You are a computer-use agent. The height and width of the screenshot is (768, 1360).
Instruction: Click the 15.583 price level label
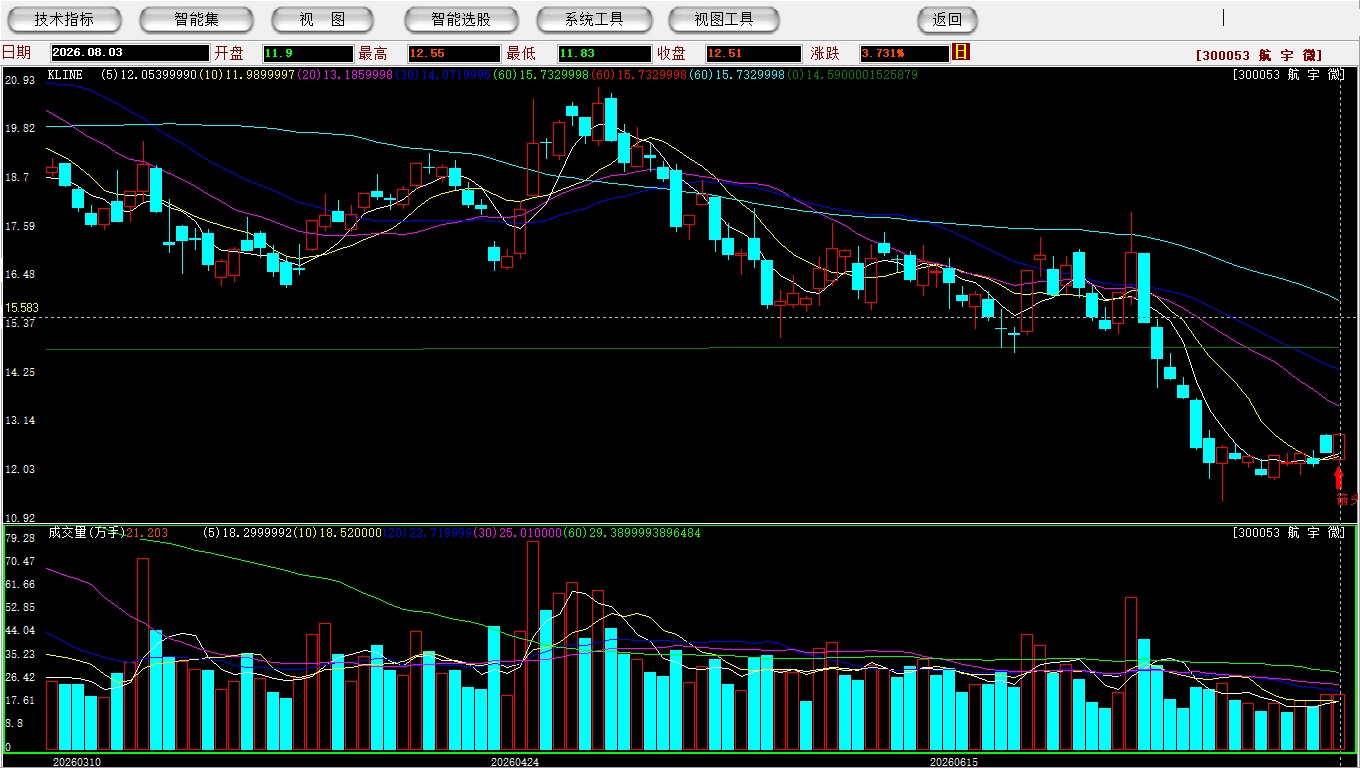tap(21, 309)
